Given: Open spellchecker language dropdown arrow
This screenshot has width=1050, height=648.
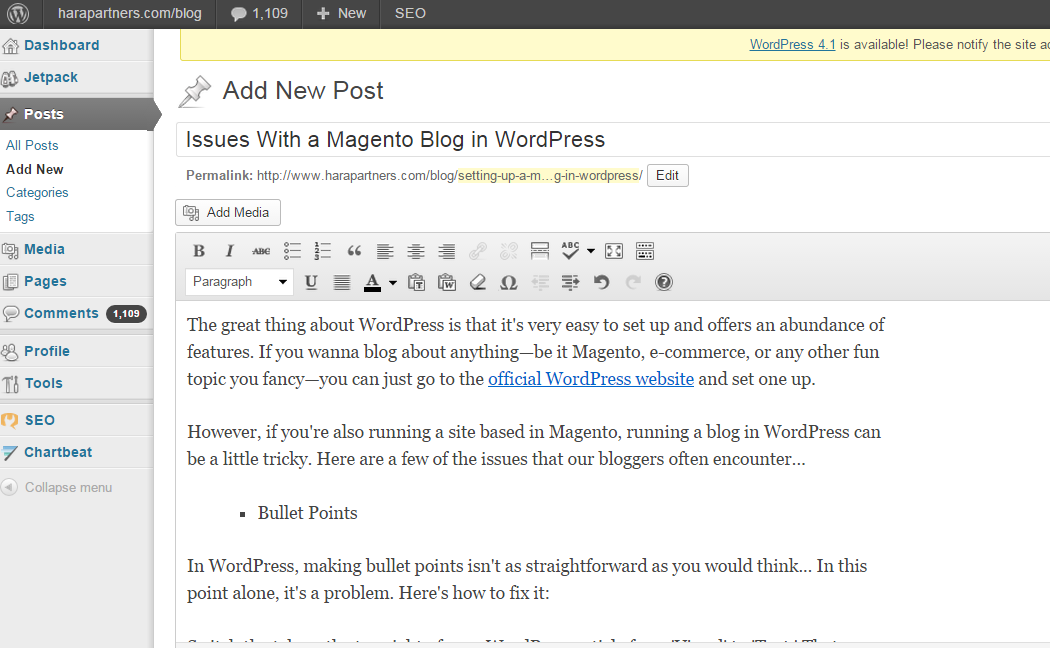Looking at the screenshot, I should coord(591,251).
